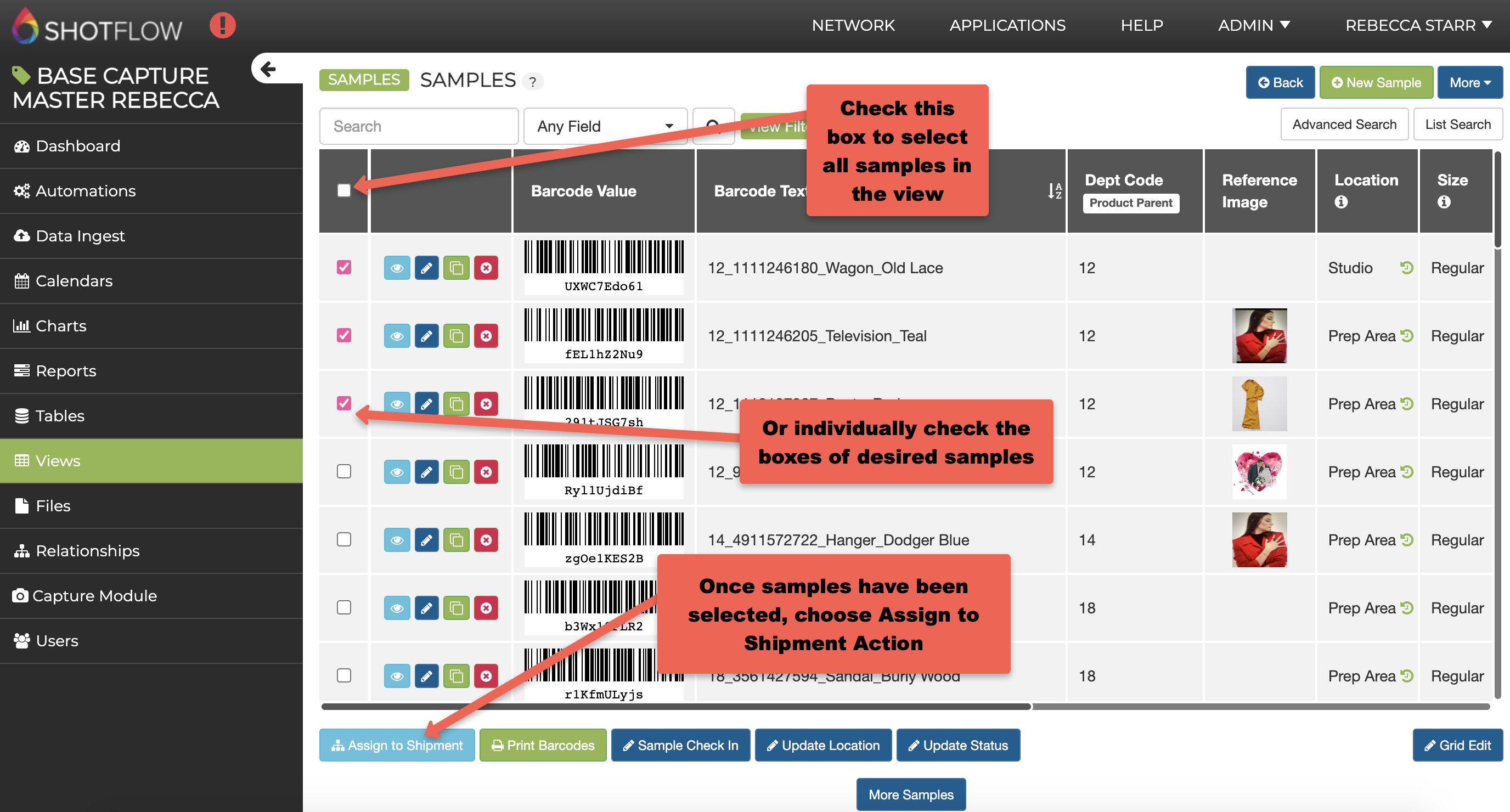This screenshot has width=1510, height=812.
Task: Uncheck the Television_Teal sample checkbox
Action: click(344, 335)
